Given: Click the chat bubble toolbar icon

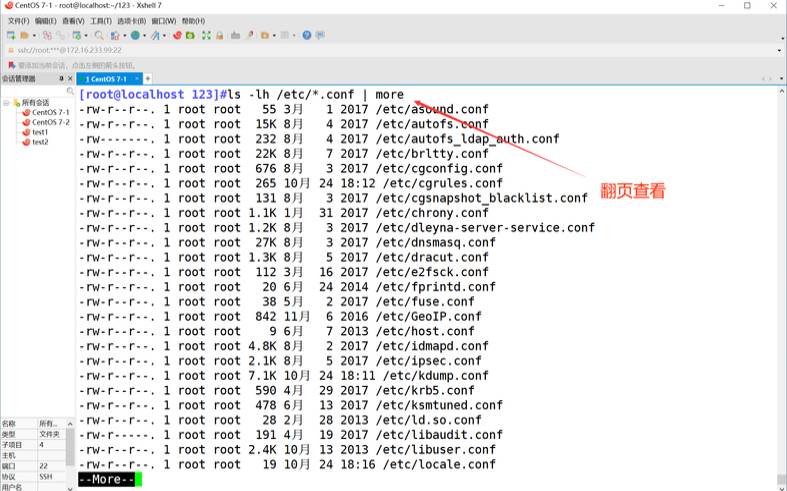Looking at the screenshot, I should click(320, 35).
